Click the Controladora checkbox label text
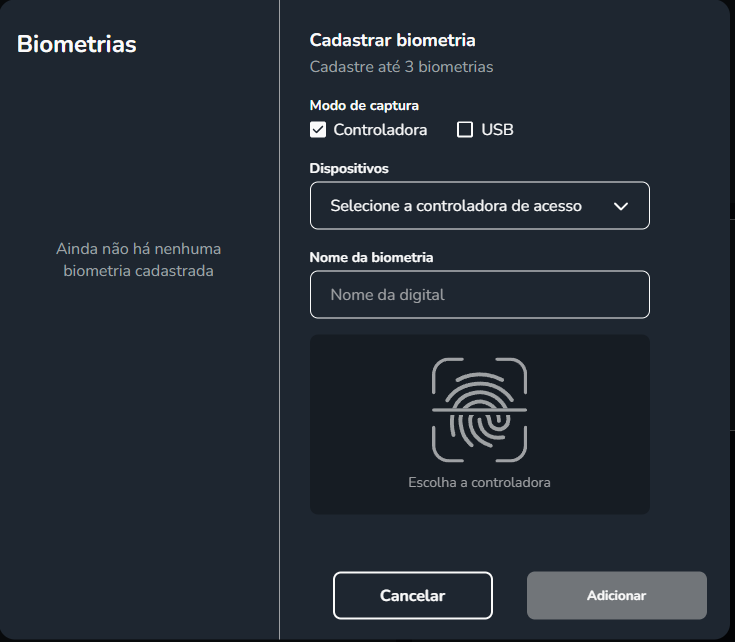This screenshot has width=735, height=642. [380, 130]
